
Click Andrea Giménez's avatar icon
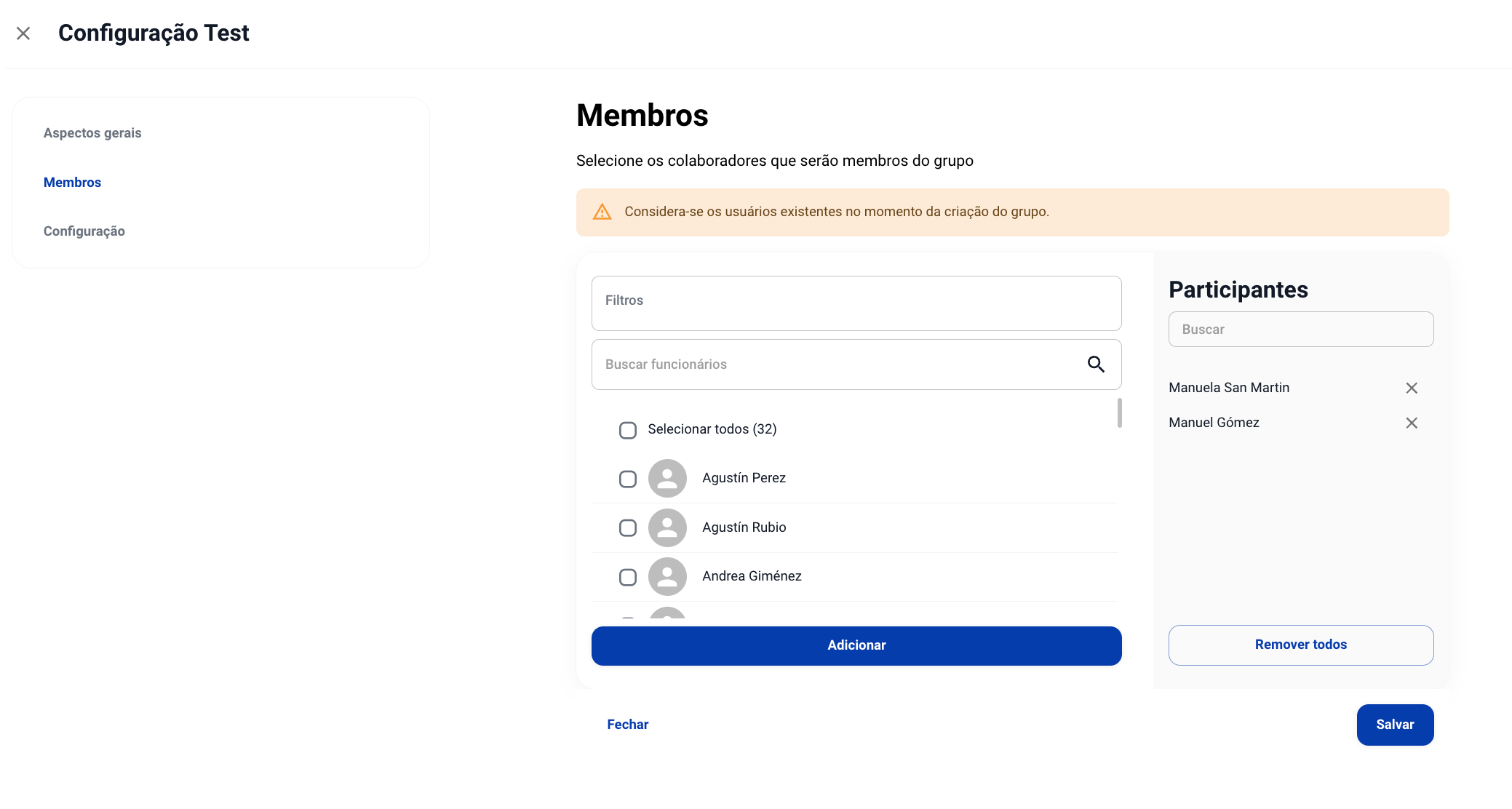point(667,576)
